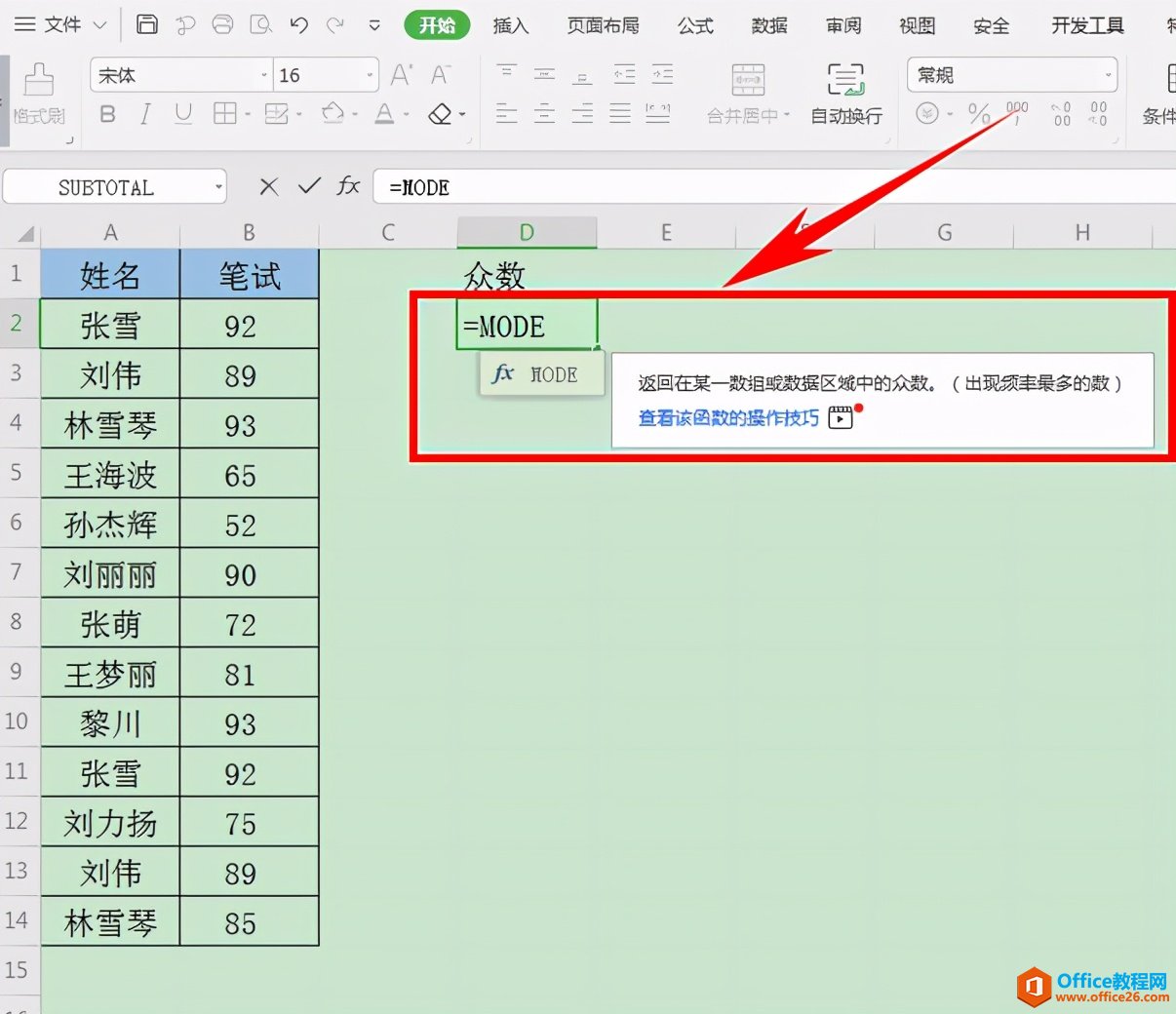Screen dimensions: 1176x1014
Task: Click the currency format icon
Action: (x=927, y=114)
